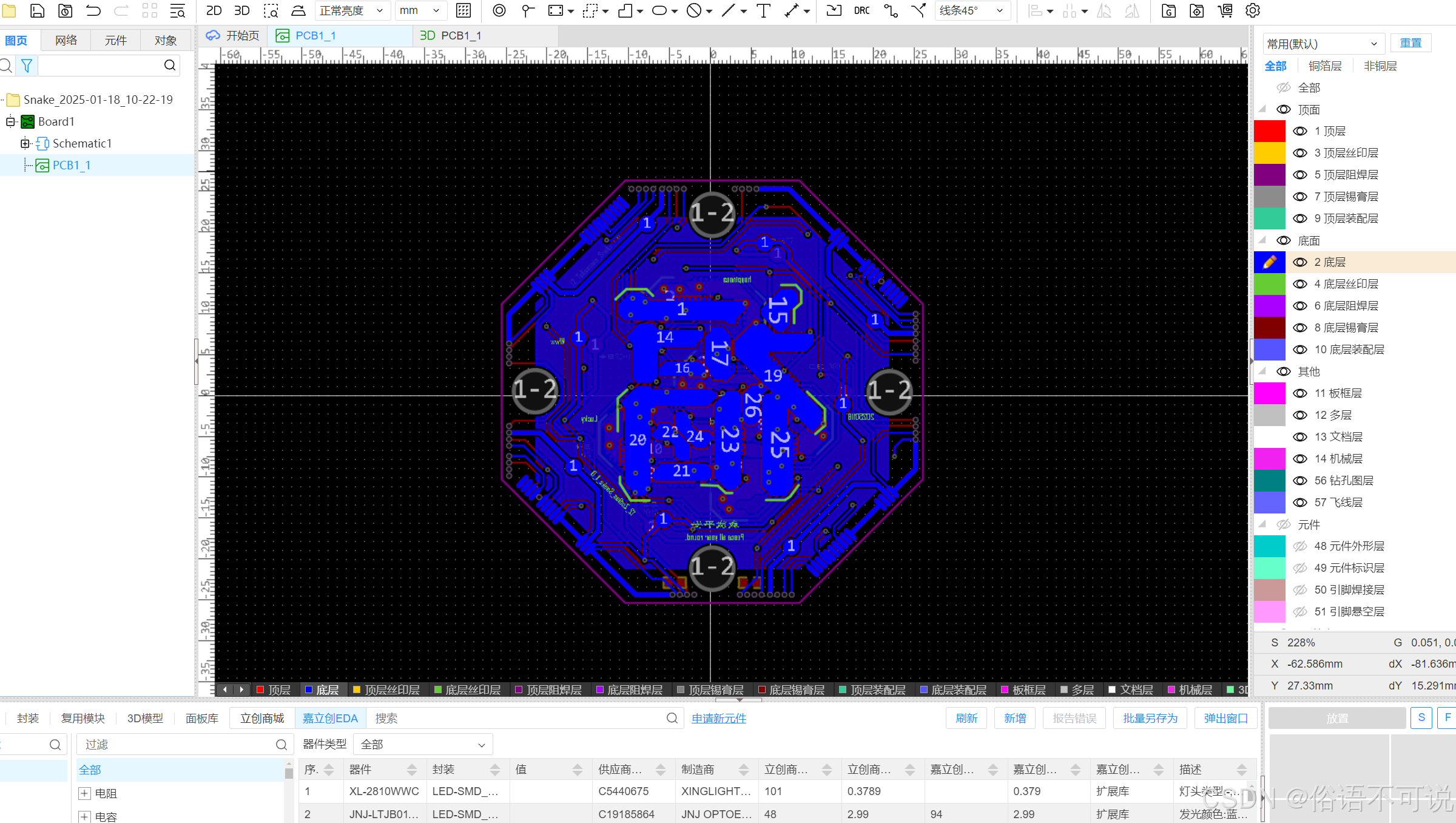This screenshot has height=823, width=1456.
Task: Click the 3 顶层丝印层 yellow swatch
Action: pyautogui.click(x=1269, y=153)
